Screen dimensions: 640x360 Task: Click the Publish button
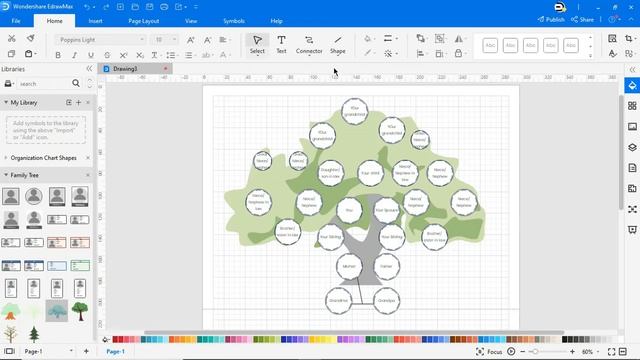click(551, 20)
